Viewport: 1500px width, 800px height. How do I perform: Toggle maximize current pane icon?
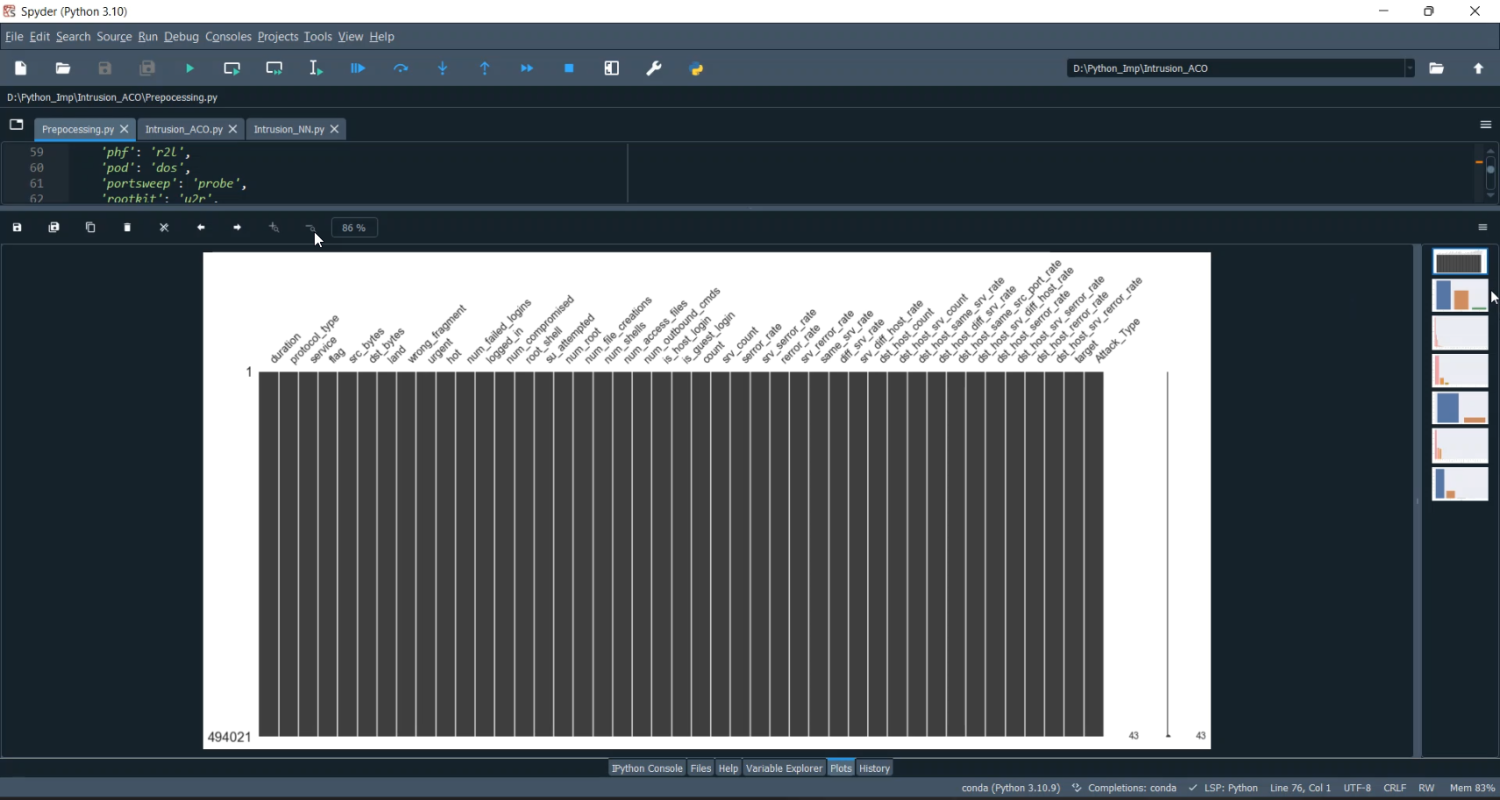click(x=612, y=69)
